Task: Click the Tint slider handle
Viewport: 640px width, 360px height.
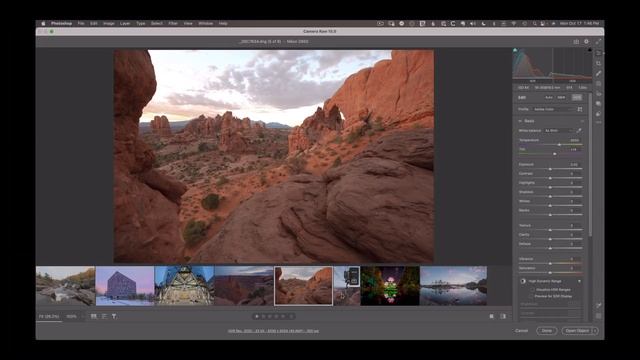Action: (x=554, y=154)
